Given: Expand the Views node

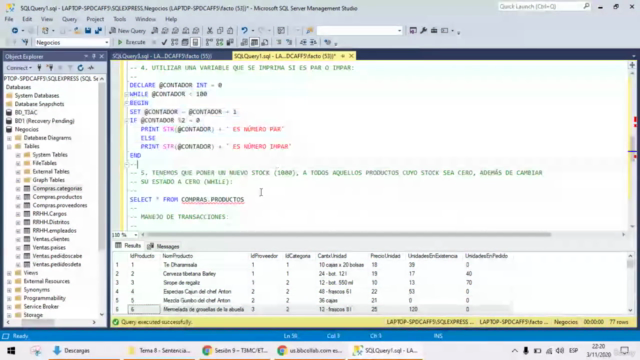Looking at the screenshot, I should click(9, 273).
